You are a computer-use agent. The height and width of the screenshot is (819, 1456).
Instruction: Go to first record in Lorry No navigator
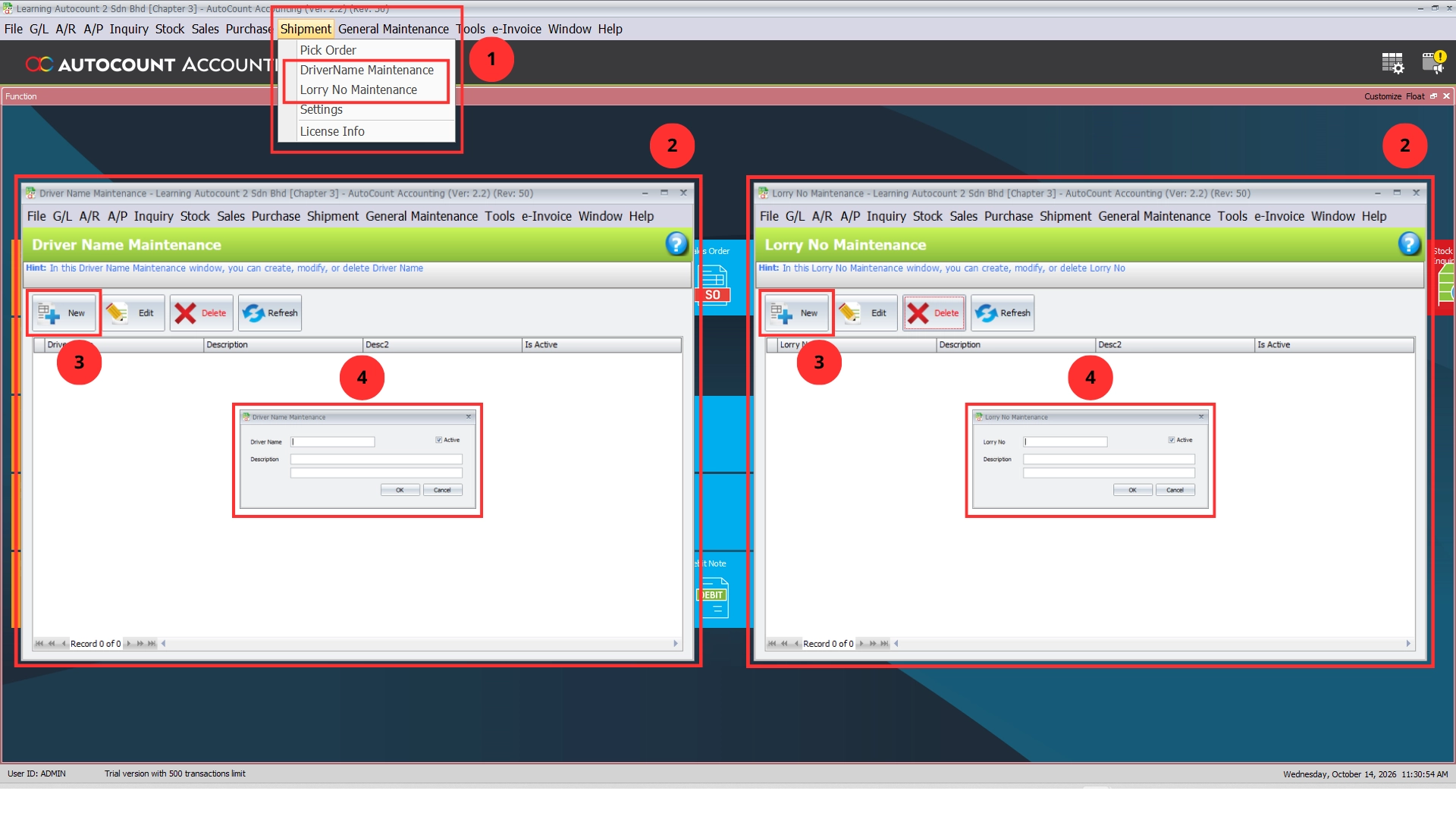[772, 644]
